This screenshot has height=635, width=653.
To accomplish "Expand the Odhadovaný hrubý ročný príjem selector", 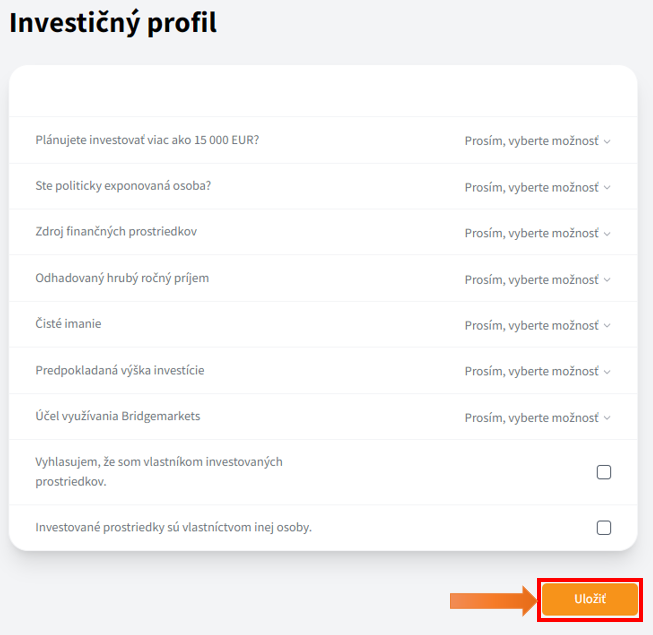I will coord(537,279).
